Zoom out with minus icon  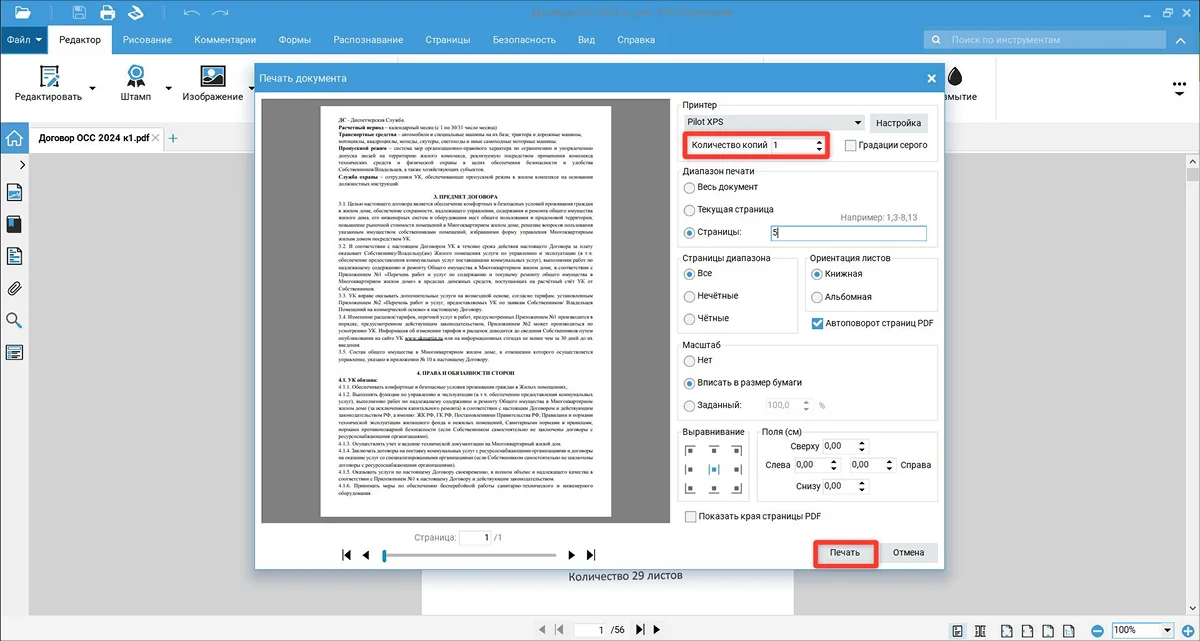1097,630
